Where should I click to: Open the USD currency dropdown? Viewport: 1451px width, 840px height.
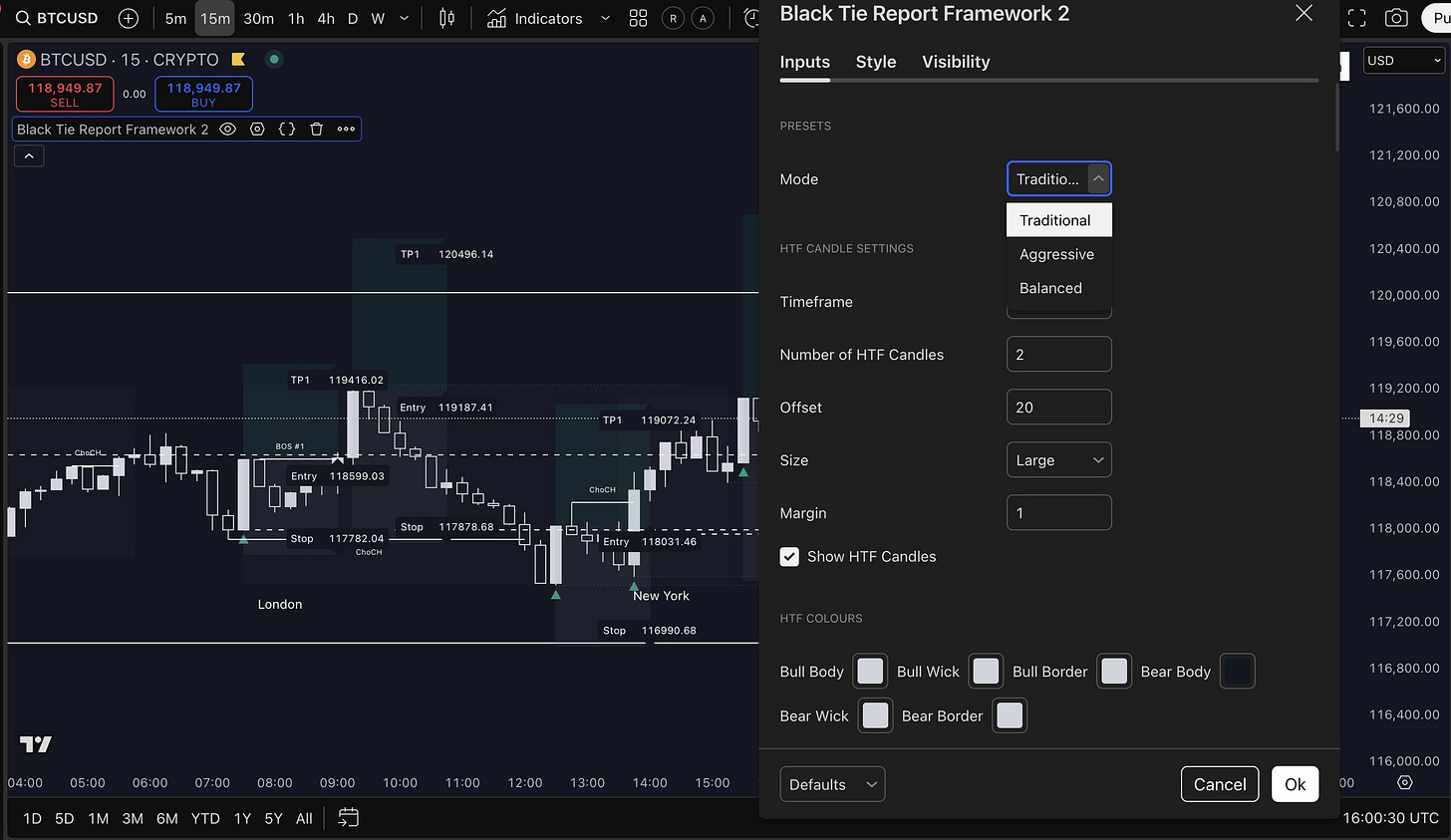pyautogui.click(x=1404, y=61)
